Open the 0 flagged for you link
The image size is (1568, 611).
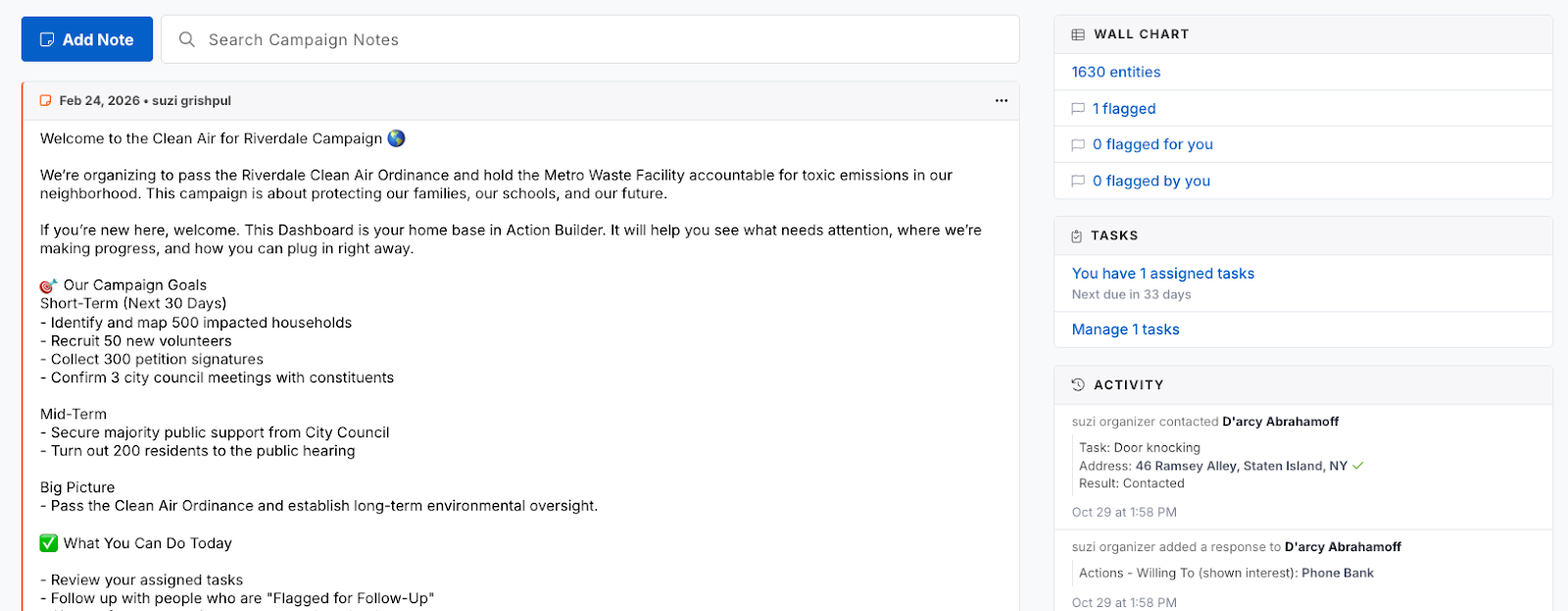1152,144
